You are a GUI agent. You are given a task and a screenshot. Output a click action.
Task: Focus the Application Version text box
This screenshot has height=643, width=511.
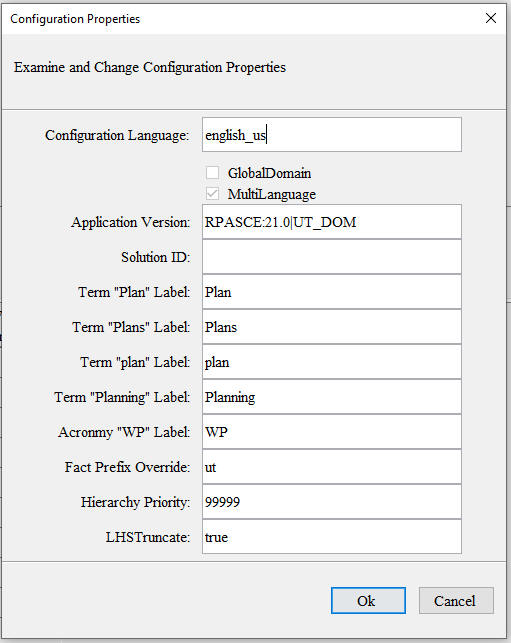pos(332,222)
